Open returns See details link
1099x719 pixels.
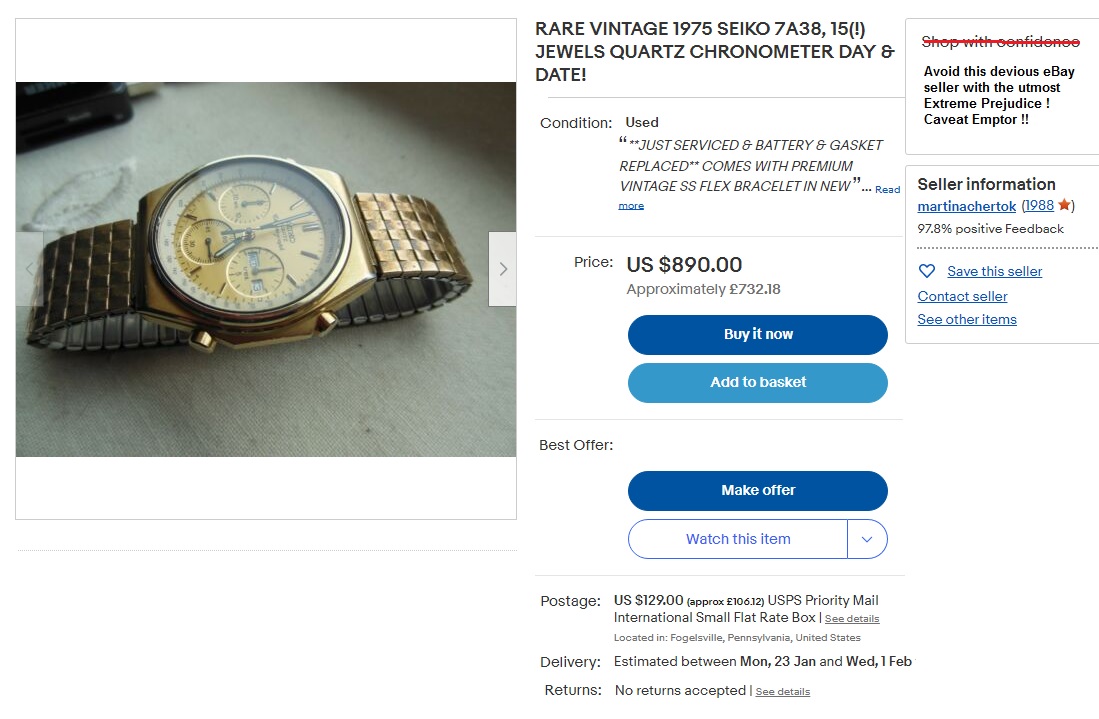pos(783,691)
